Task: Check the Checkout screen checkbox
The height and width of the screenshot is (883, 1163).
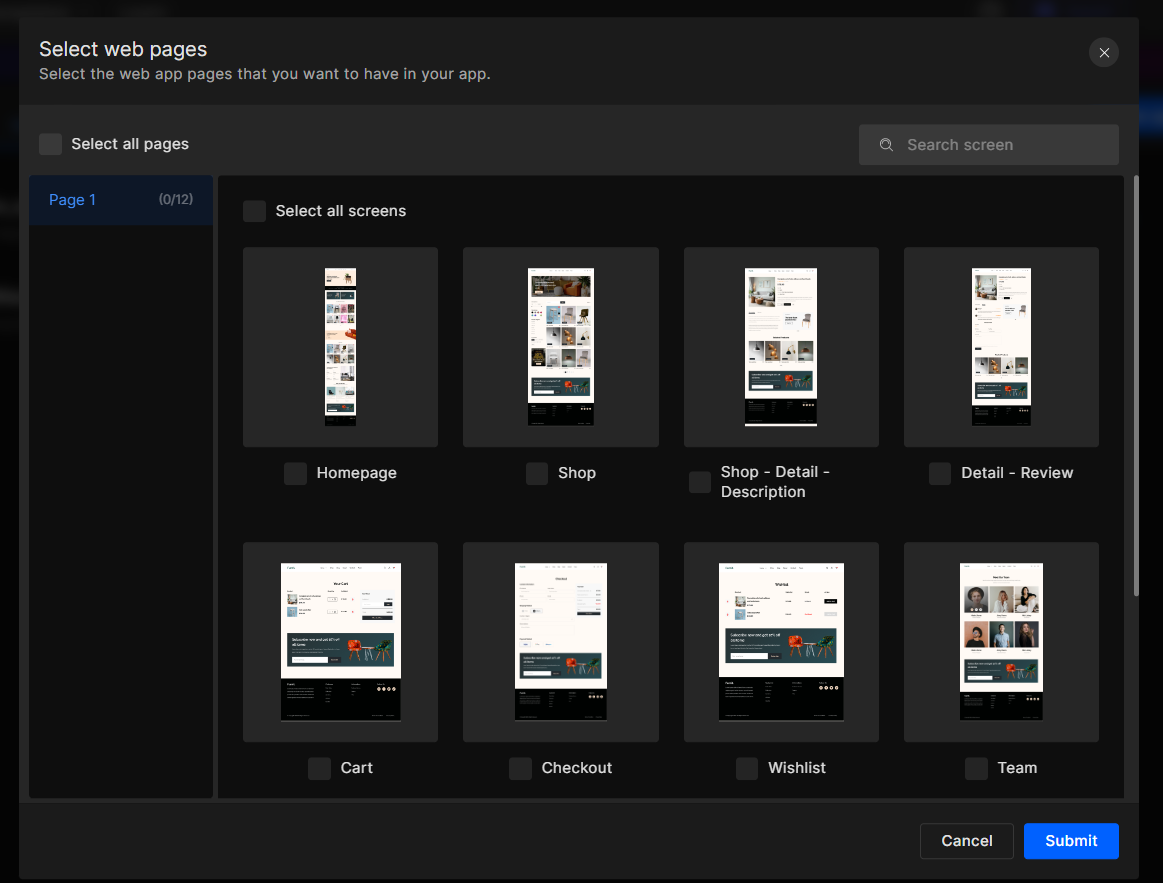Action: coord(519,768)
